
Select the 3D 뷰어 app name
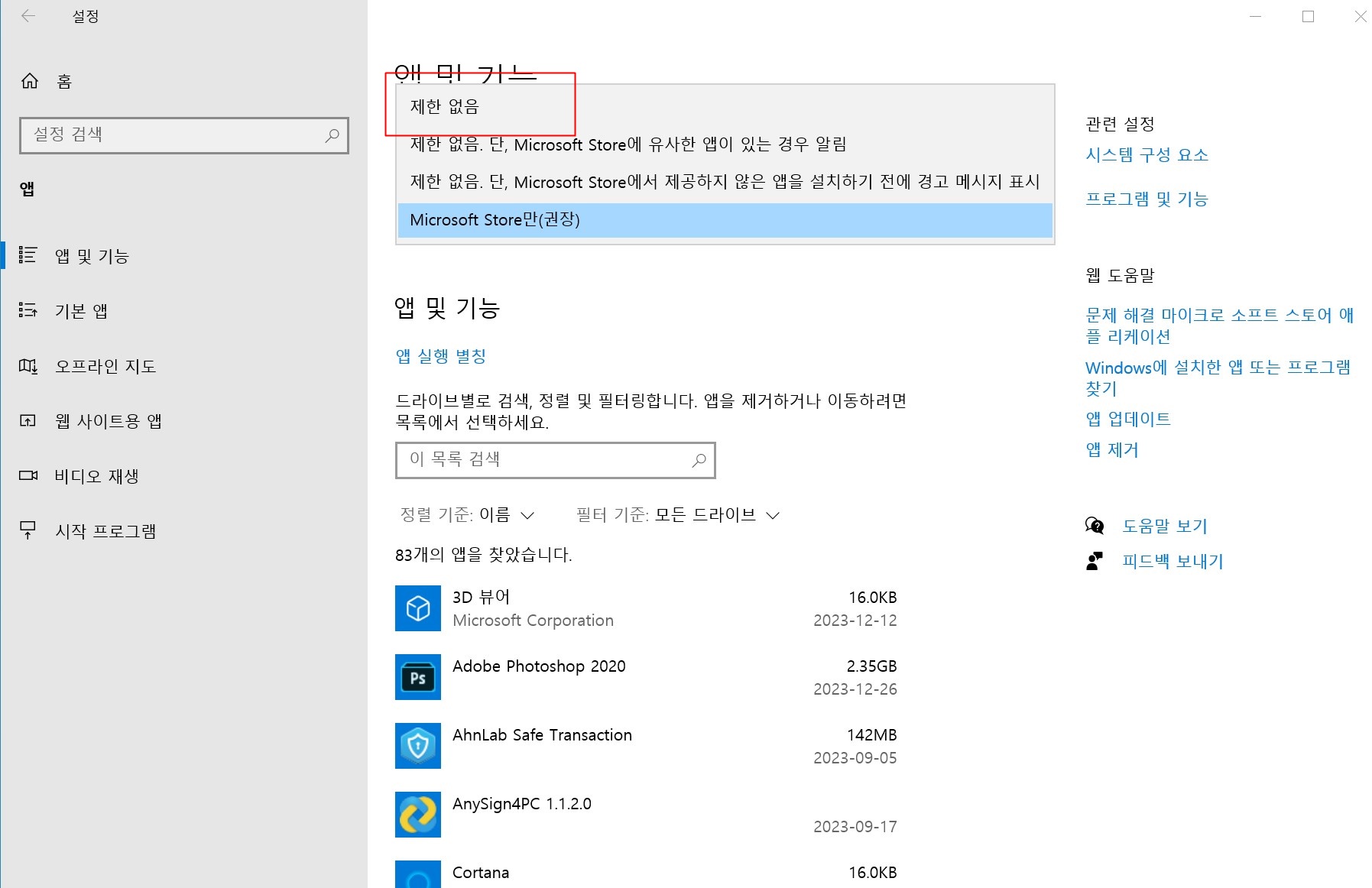(481, 597)
